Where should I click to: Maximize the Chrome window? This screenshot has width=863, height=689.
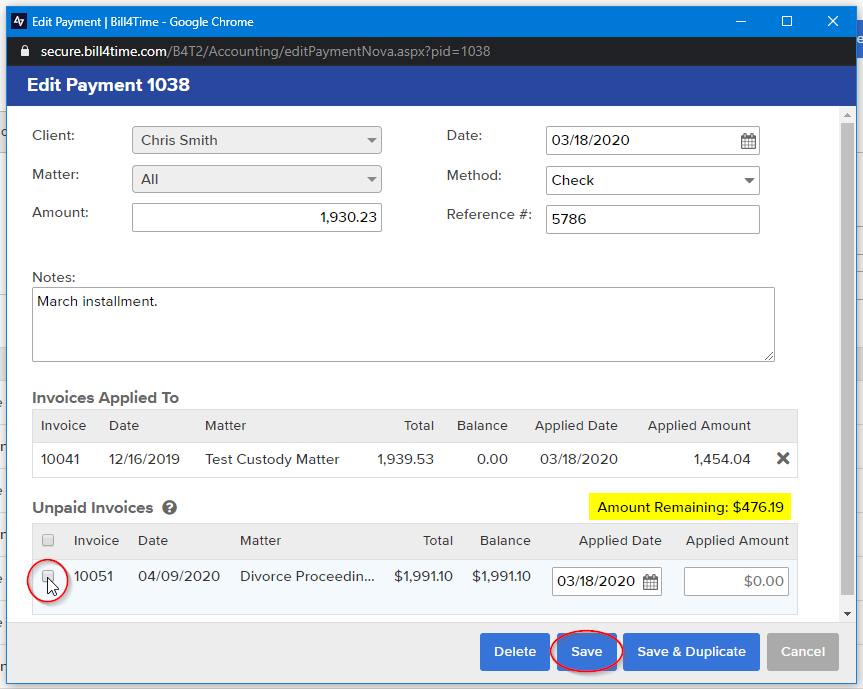click(x=787, y=21)
